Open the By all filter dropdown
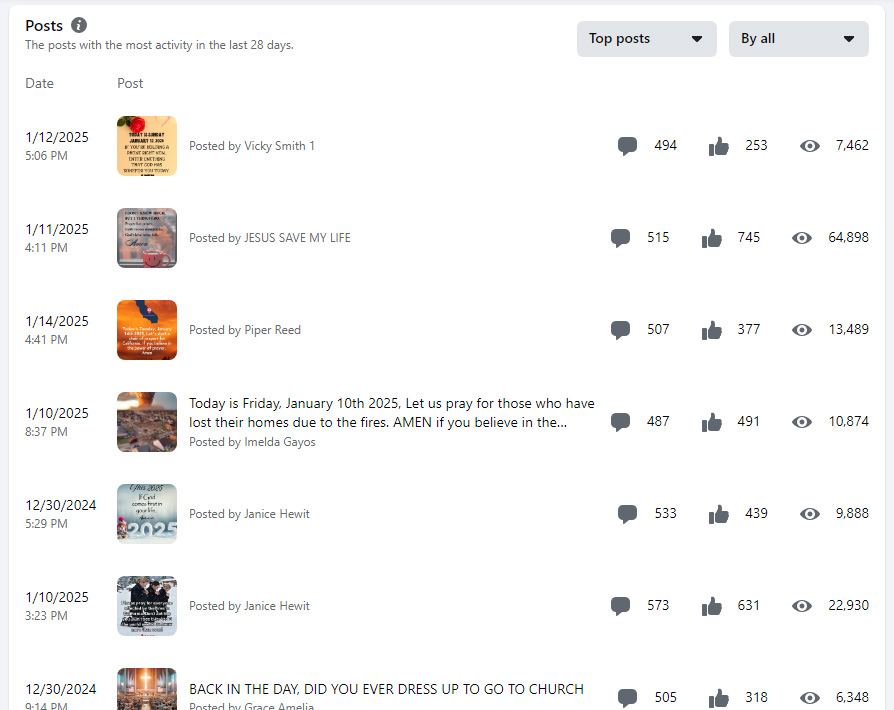 point(799,39)
